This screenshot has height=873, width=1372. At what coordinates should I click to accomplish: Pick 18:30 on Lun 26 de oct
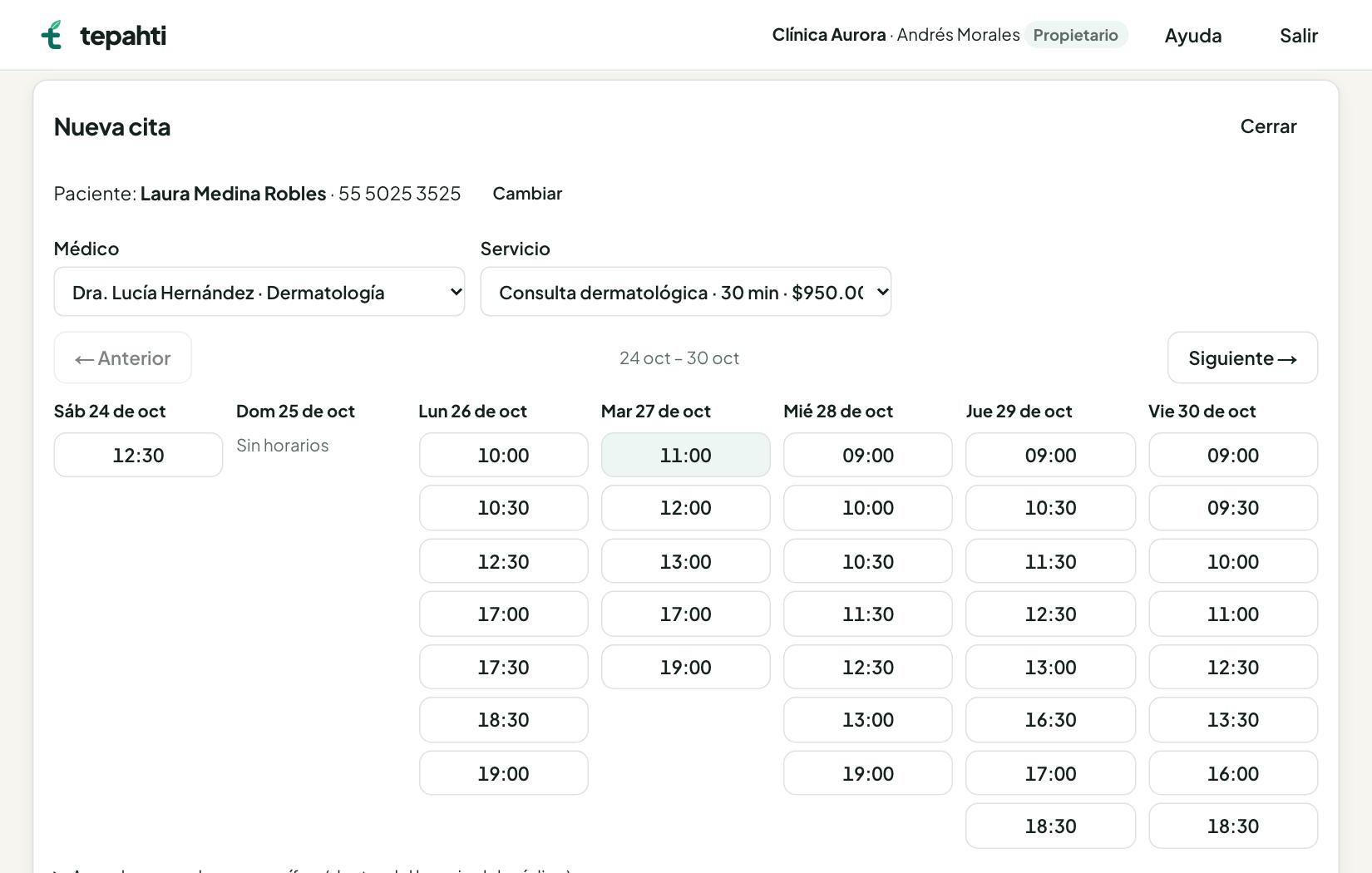(503, 720)
